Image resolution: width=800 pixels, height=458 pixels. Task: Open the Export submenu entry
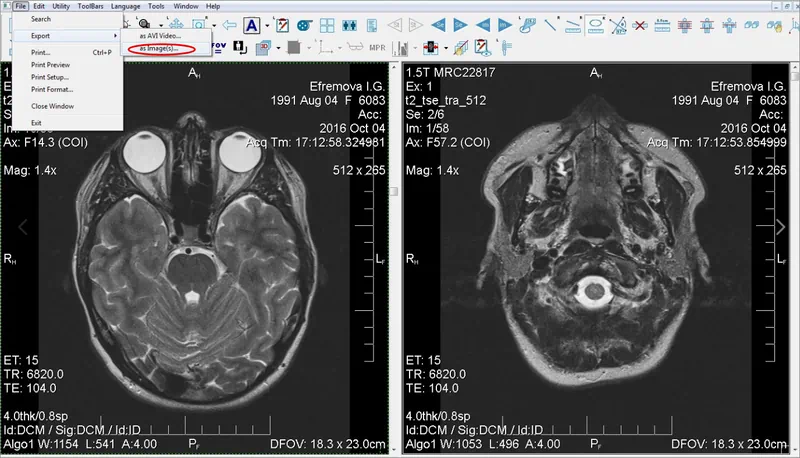pyautogui.click(x=67, y=36)
